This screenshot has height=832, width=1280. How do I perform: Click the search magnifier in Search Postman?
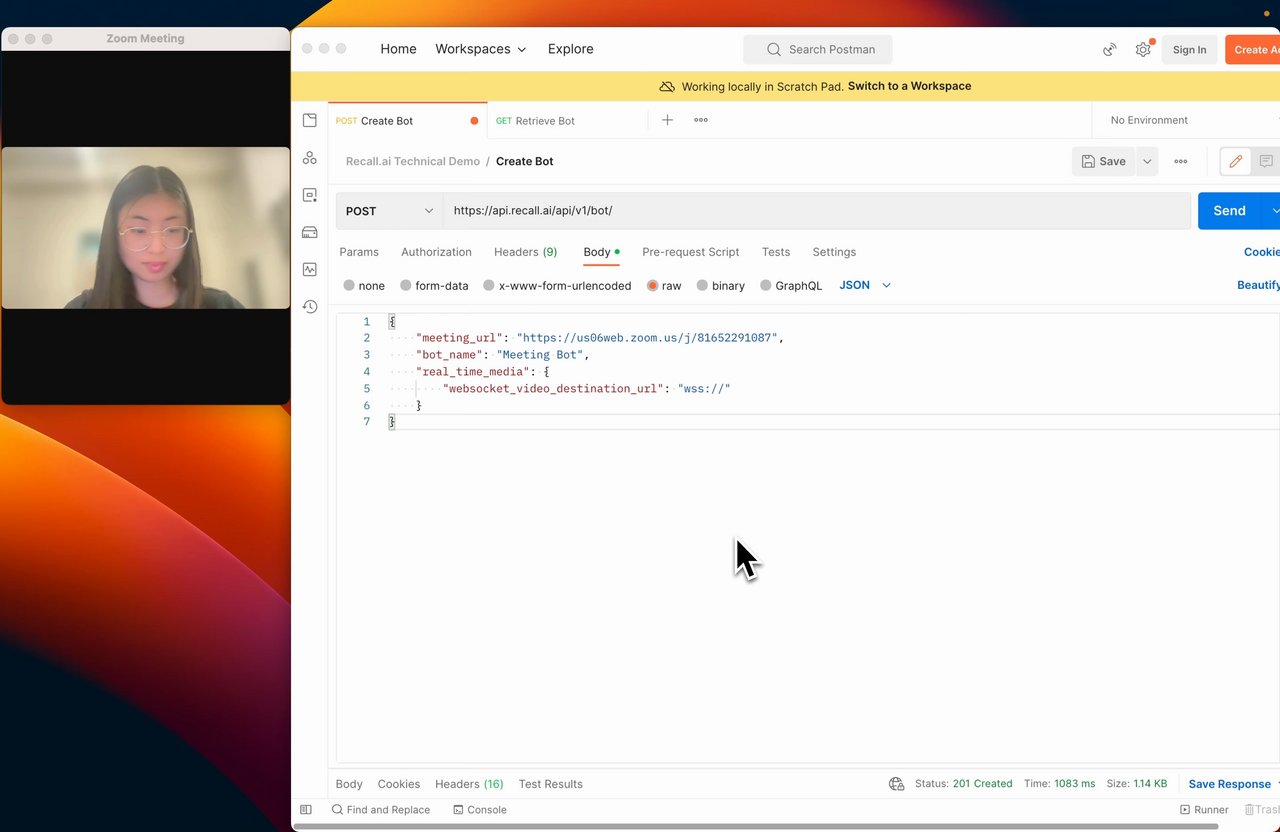(x=773, y=49)
